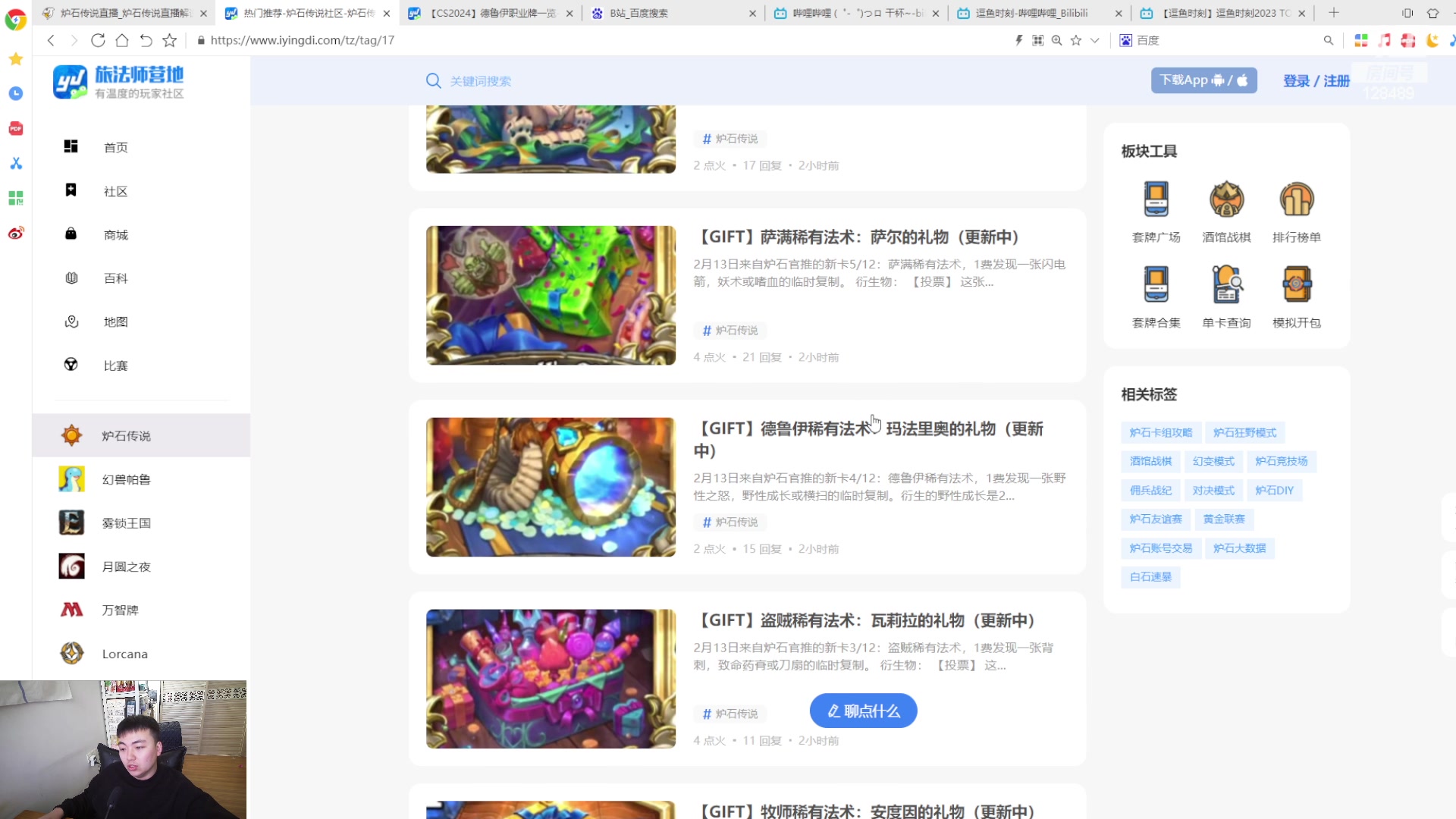Click the 比赛 tournament icon
This screenshot has height=819, width=1456.
click(71, 365)
